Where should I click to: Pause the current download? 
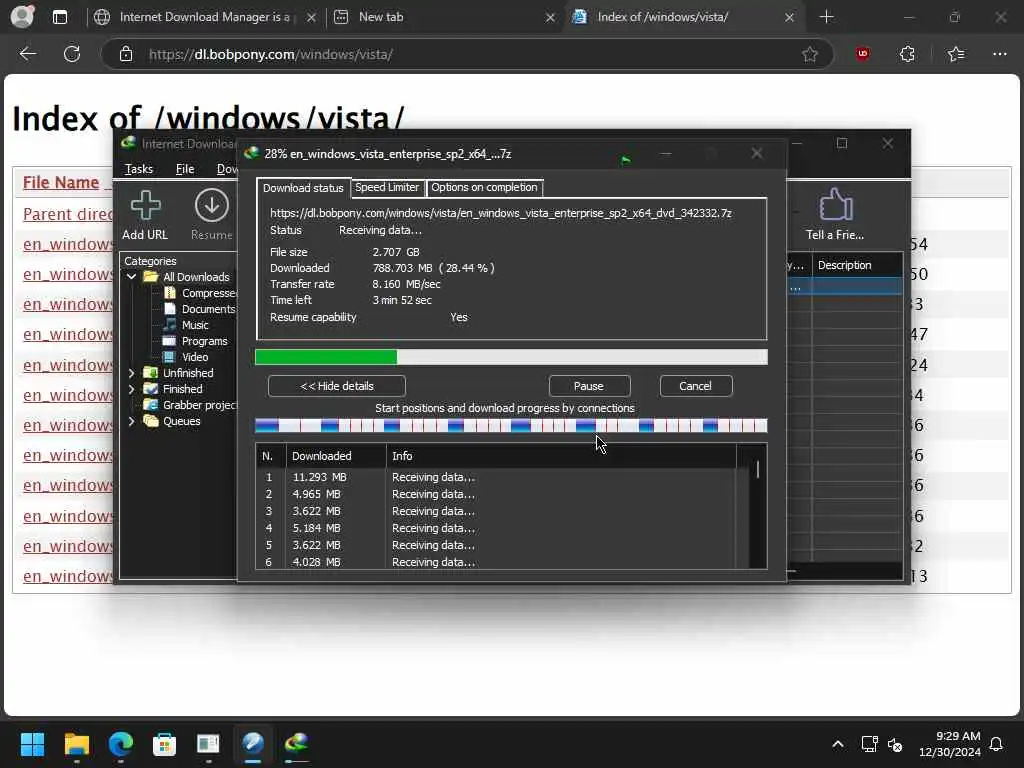(x=589, y=386)
